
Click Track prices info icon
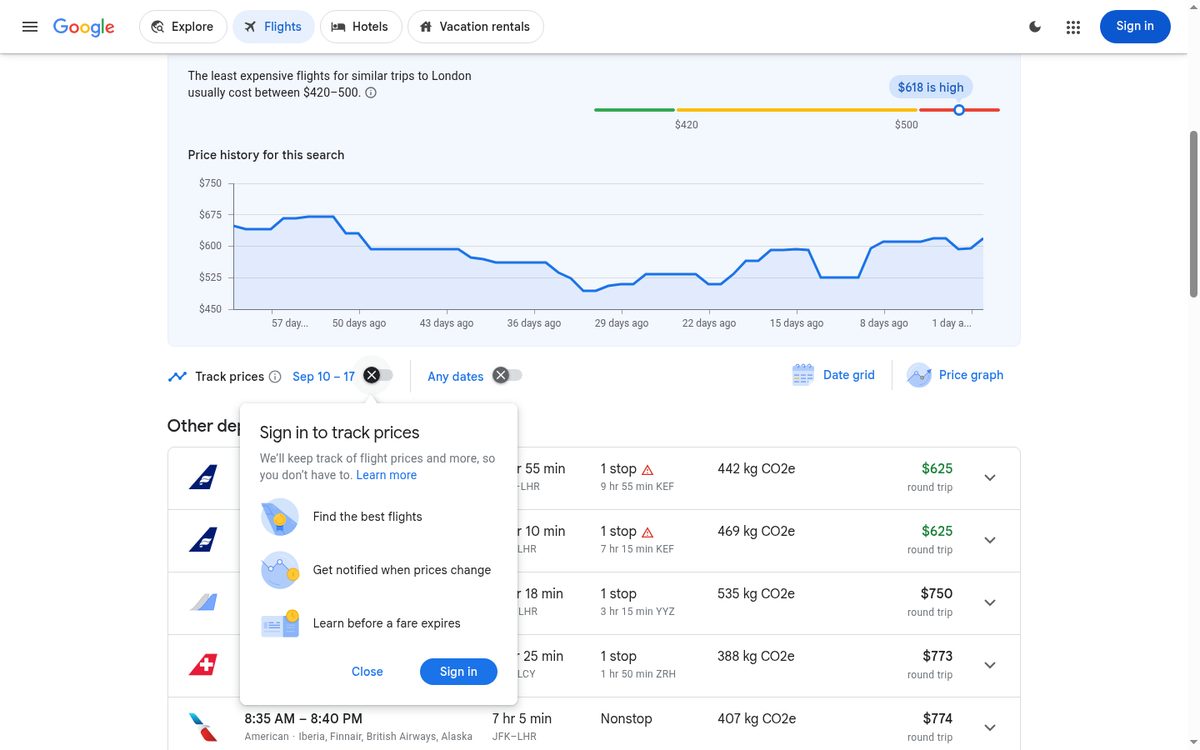point(275,377)
